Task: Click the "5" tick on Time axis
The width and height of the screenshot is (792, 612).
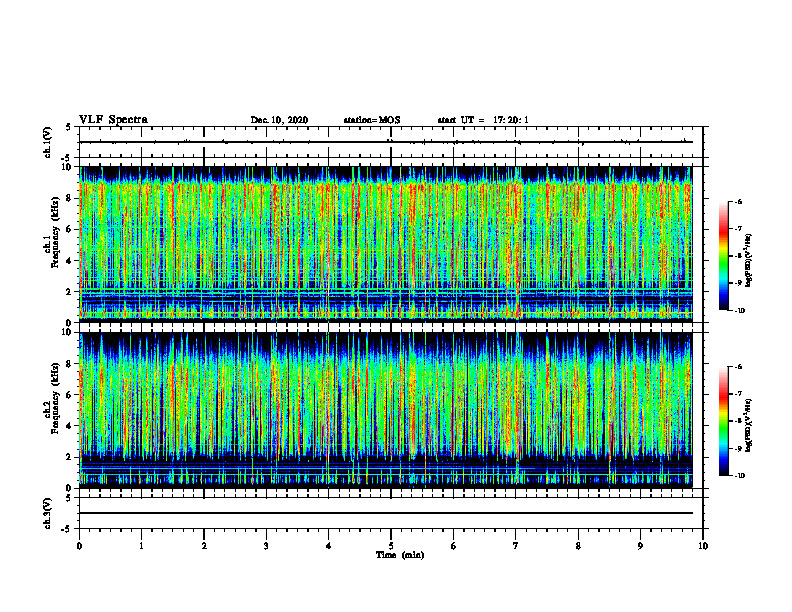Action: click(x=391, y=546)
